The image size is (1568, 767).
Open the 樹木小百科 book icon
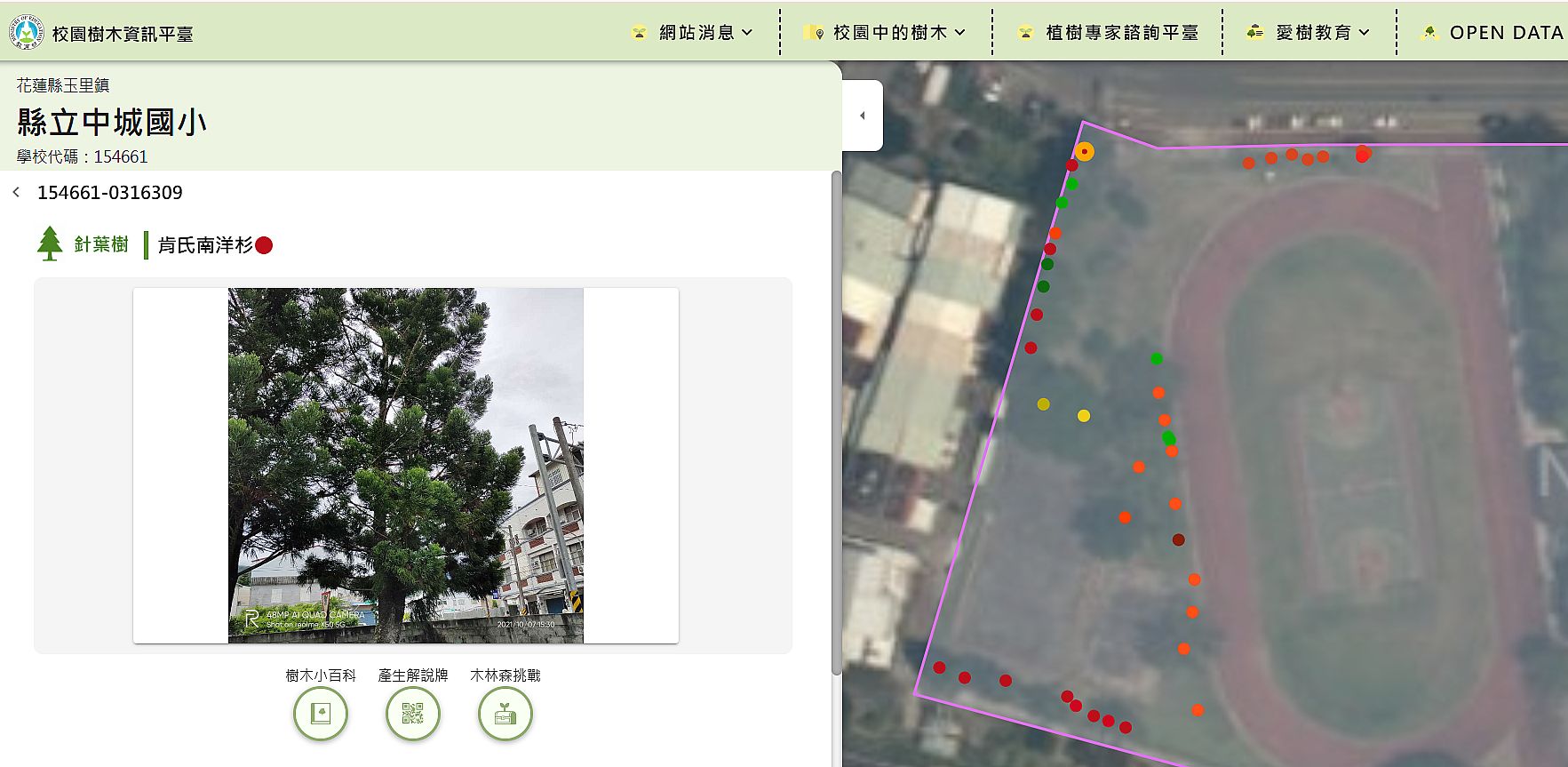pos(320,713)
